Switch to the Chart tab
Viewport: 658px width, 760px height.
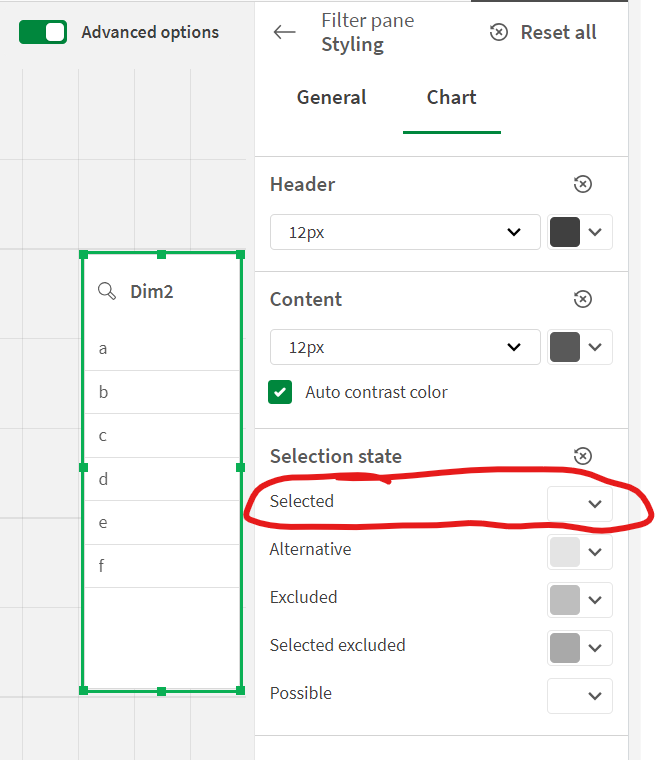pos(451,97)
